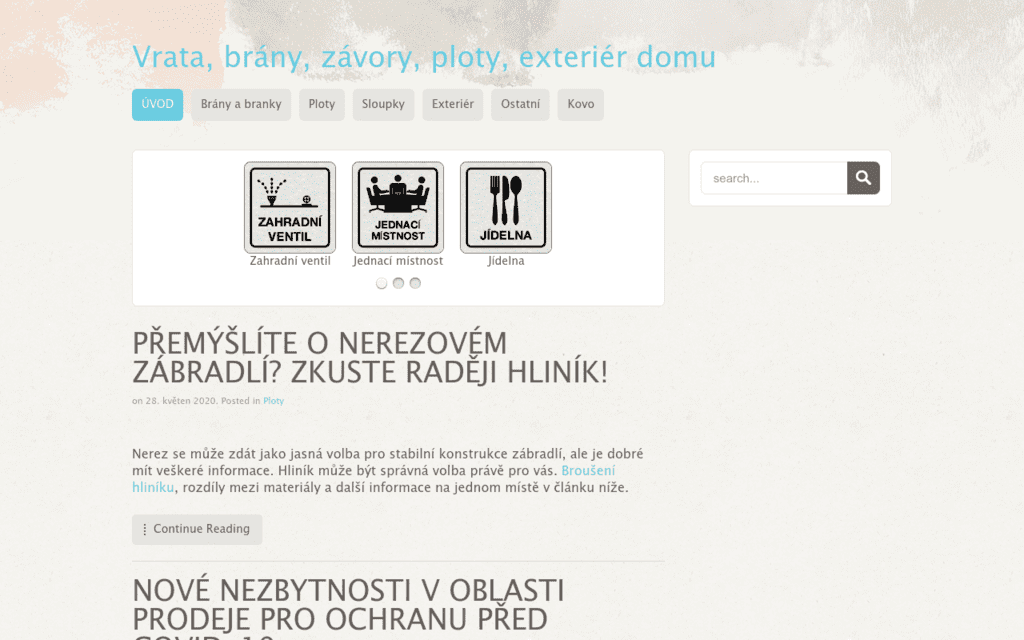This screenshot has height=640, width=1024.
Task: Open the site title Vrata, brány, závory link
Action: (x=423, y=57)
